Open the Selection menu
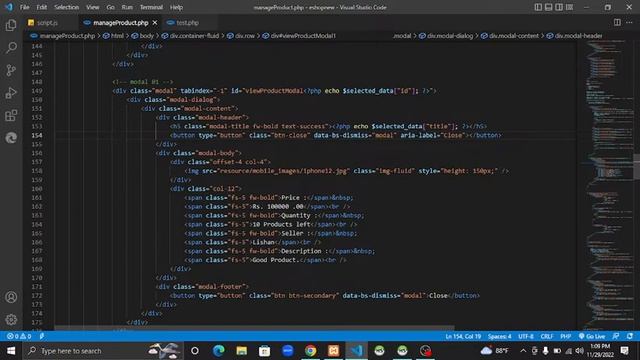This screenshot has height=360, width=640. pos(67,7)
